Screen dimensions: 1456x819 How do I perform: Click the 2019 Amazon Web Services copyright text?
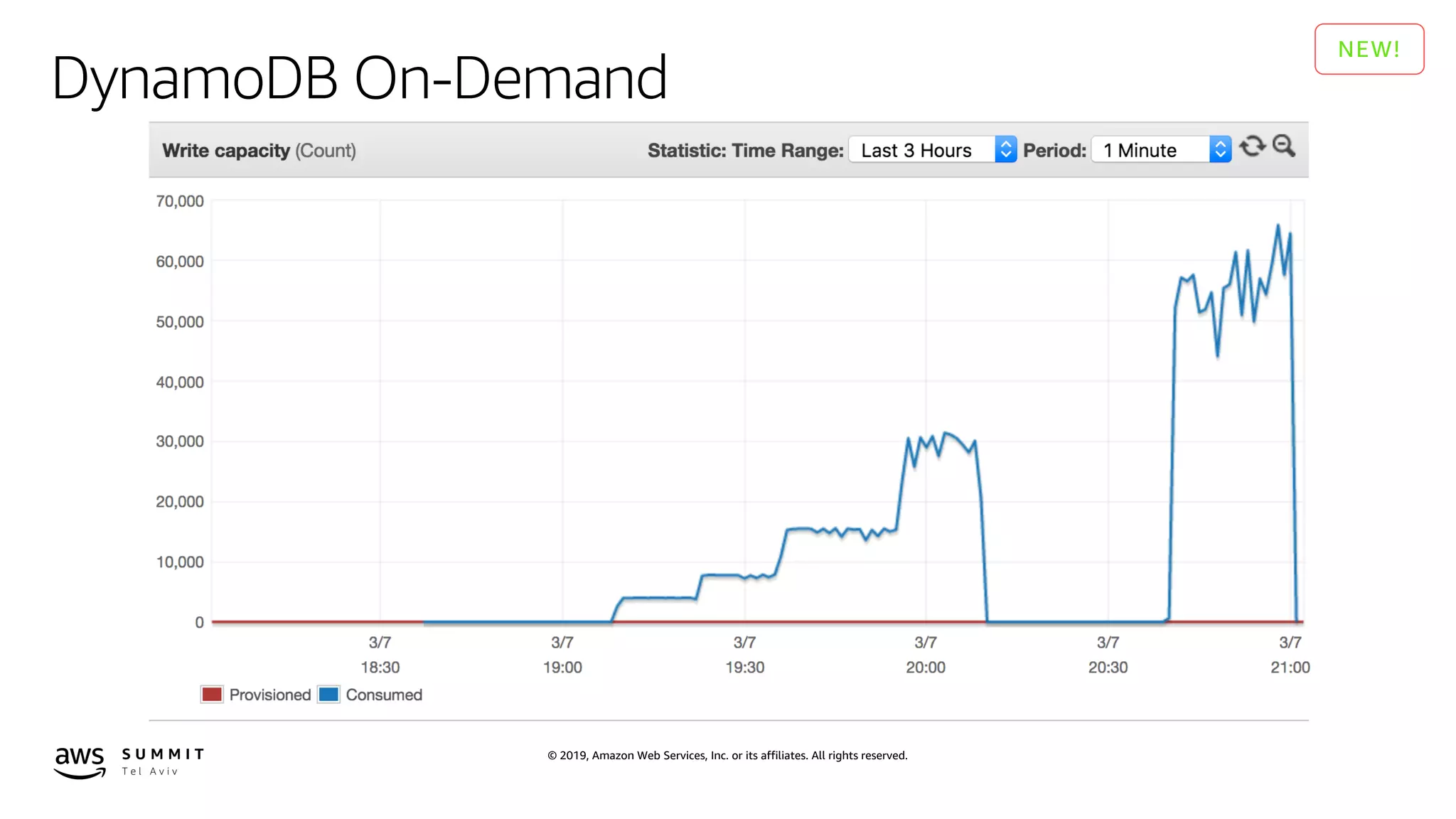click(x=727, y=755)
